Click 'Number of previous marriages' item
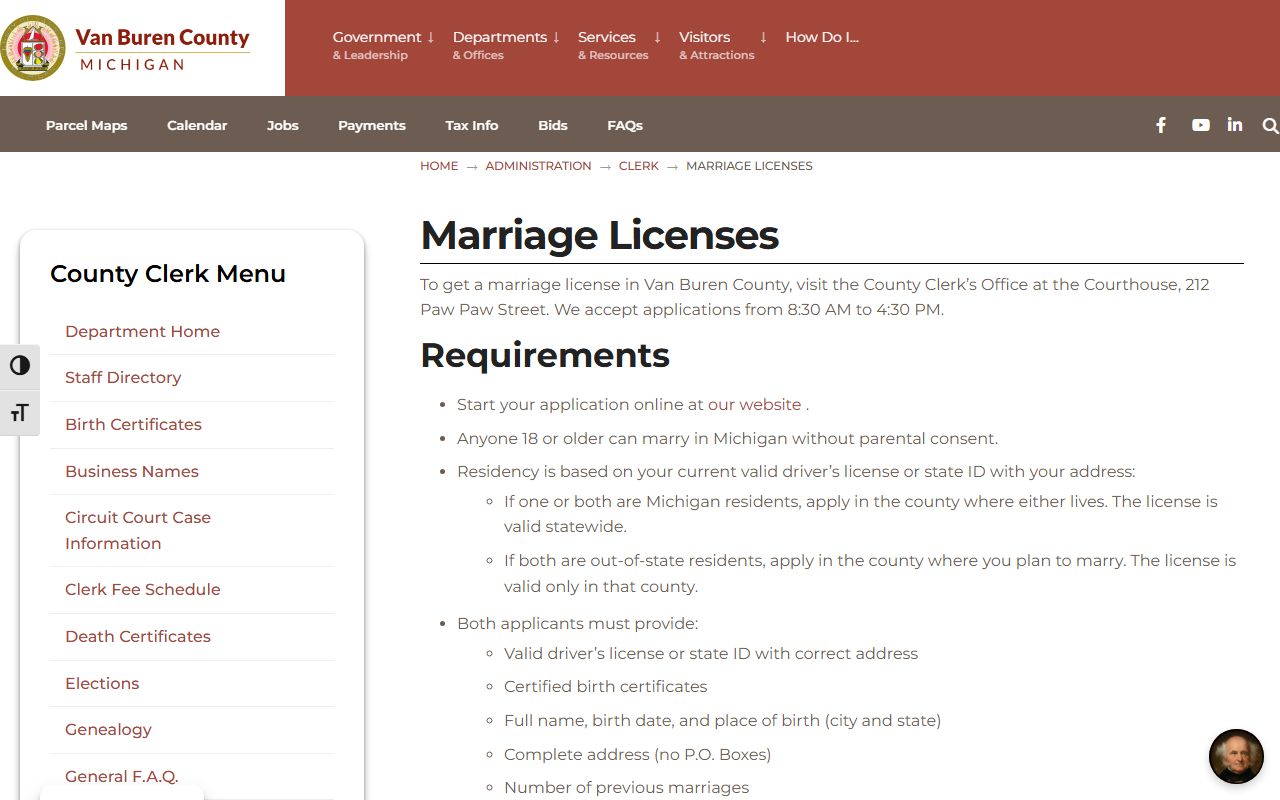 pyautogui.click(x=626, y=788)
